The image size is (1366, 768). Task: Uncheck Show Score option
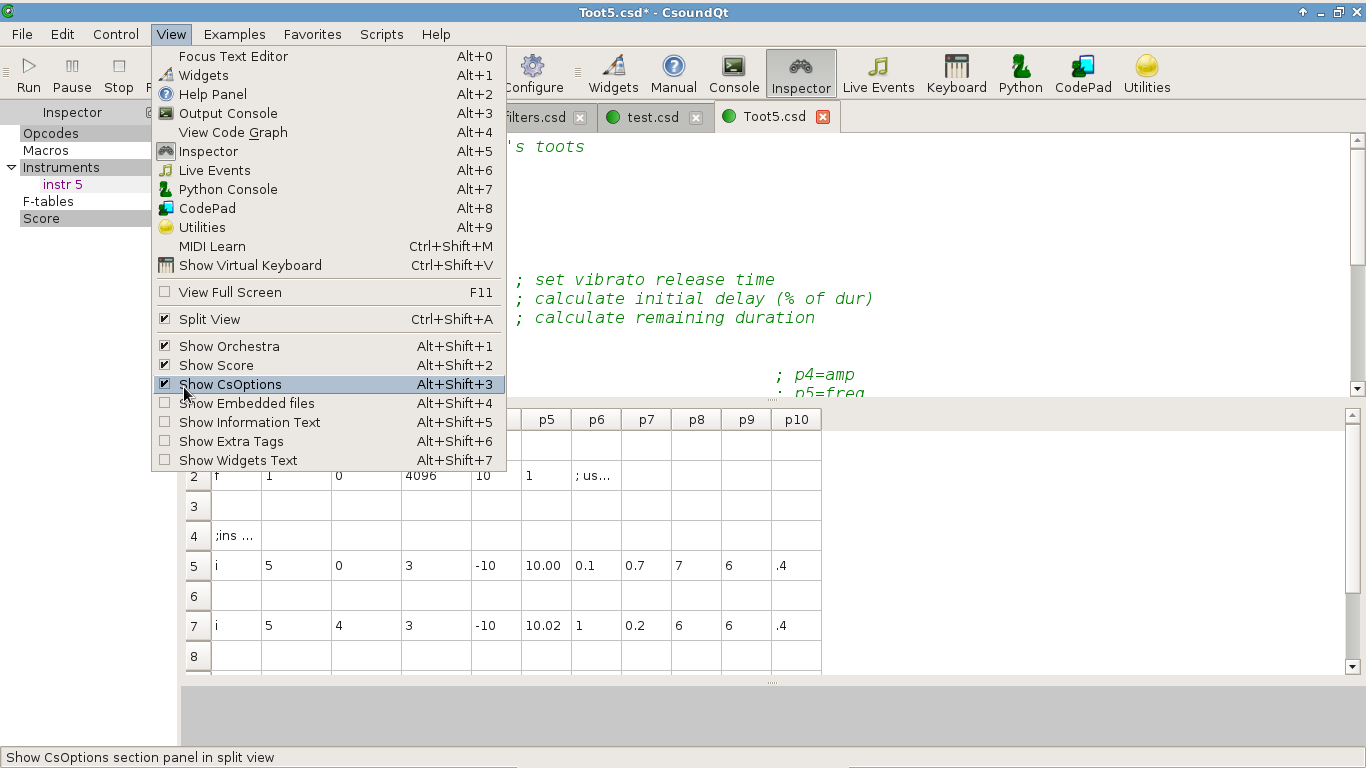pos(329,365)
